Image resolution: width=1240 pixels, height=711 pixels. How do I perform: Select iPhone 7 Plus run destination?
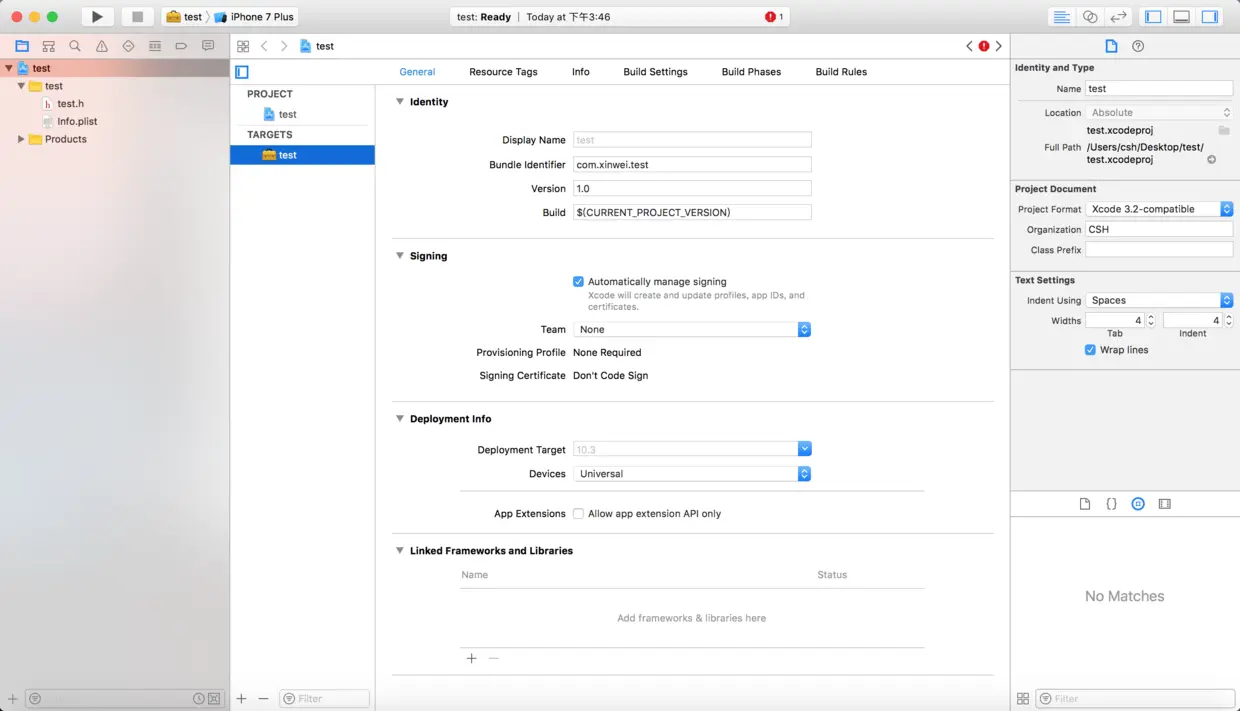[255, 17]
